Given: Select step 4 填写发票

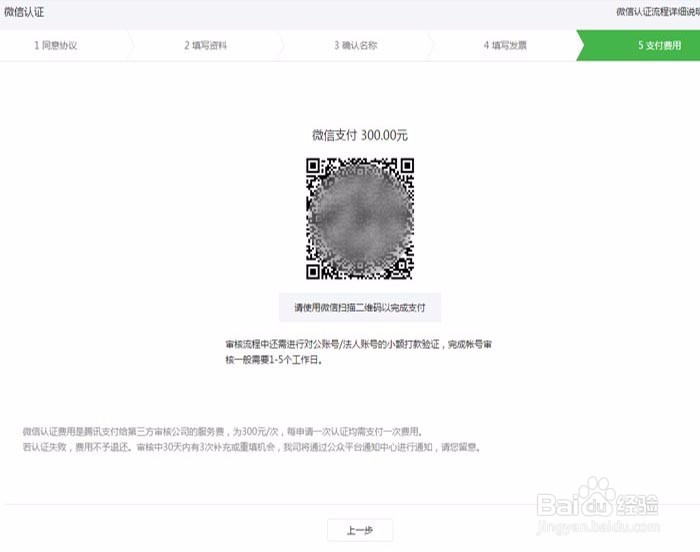Looking at the screenshot, I should pos(505,46).
